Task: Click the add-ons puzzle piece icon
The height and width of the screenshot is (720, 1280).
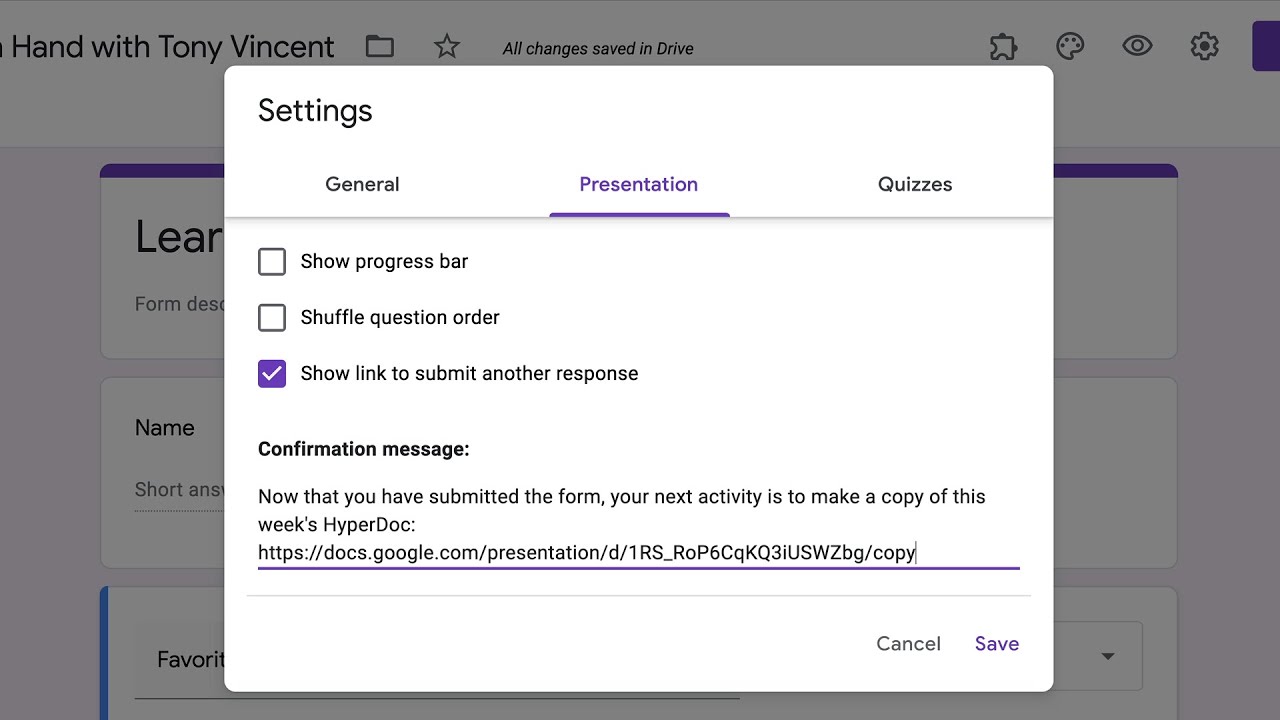Action: (1003, 46)
